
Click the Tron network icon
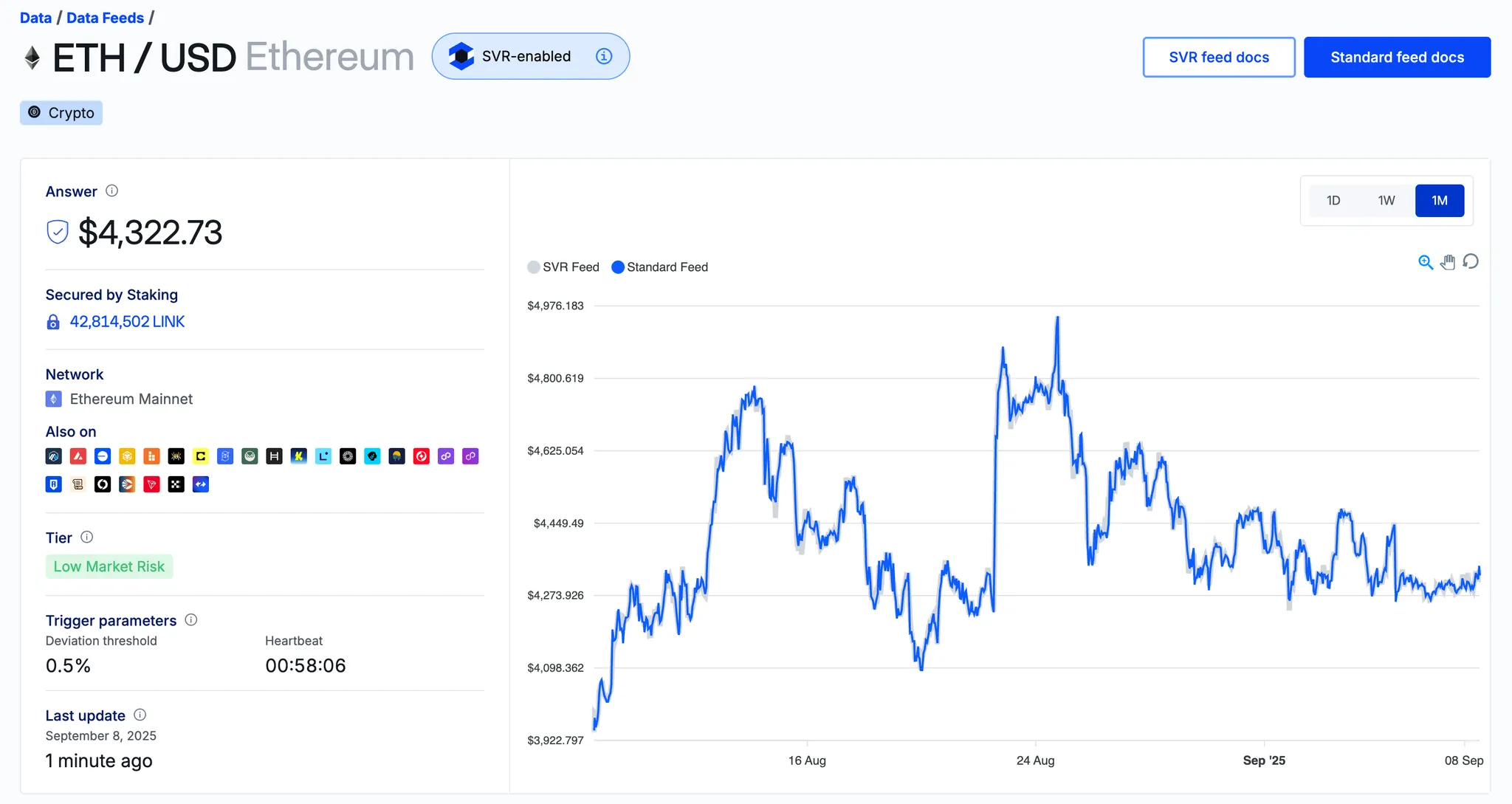coord(151,484)
